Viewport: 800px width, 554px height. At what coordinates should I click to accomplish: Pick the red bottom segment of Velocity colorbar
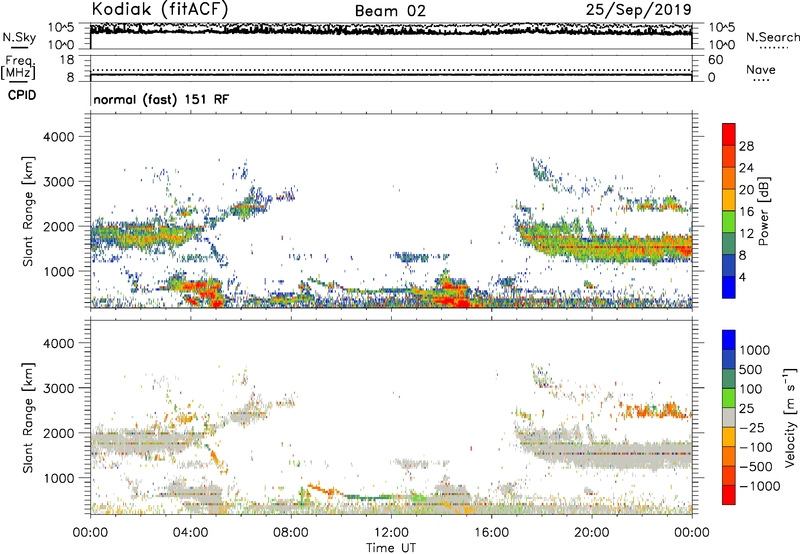point(729,495)
